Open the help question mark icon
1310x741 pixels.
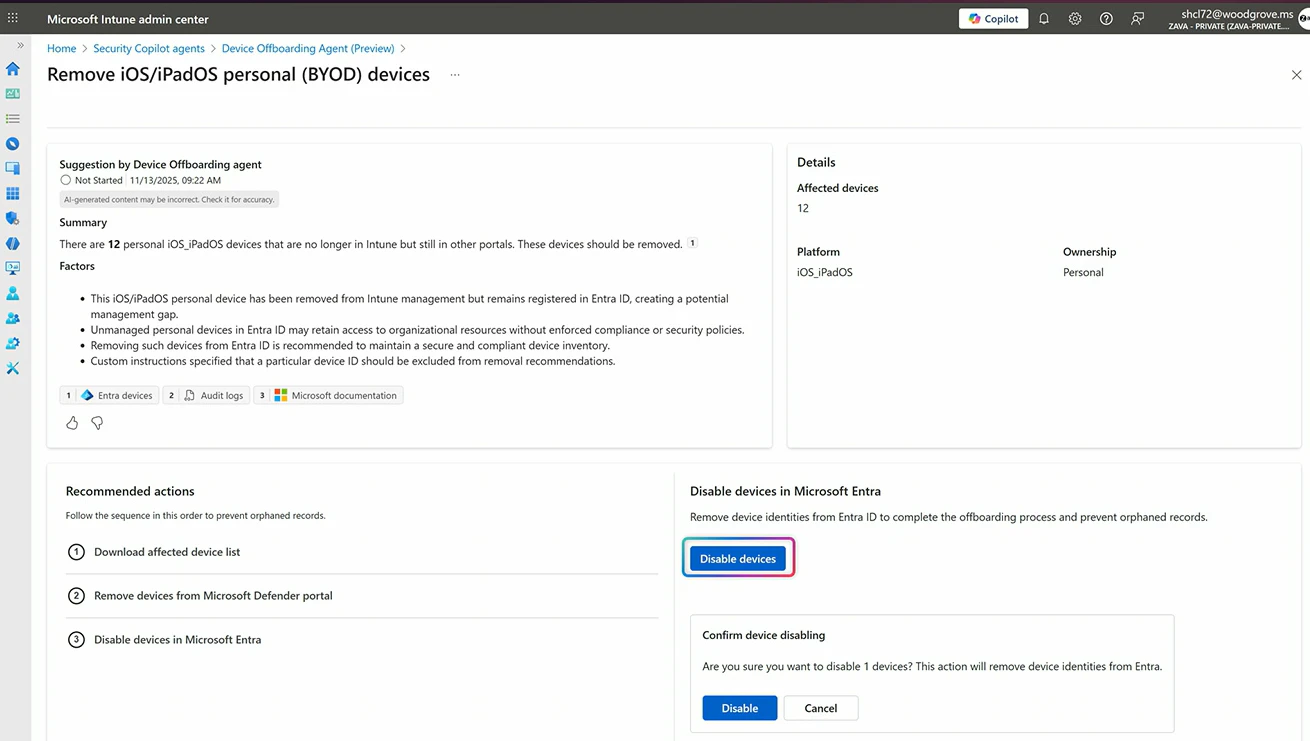click(1106, 18)
